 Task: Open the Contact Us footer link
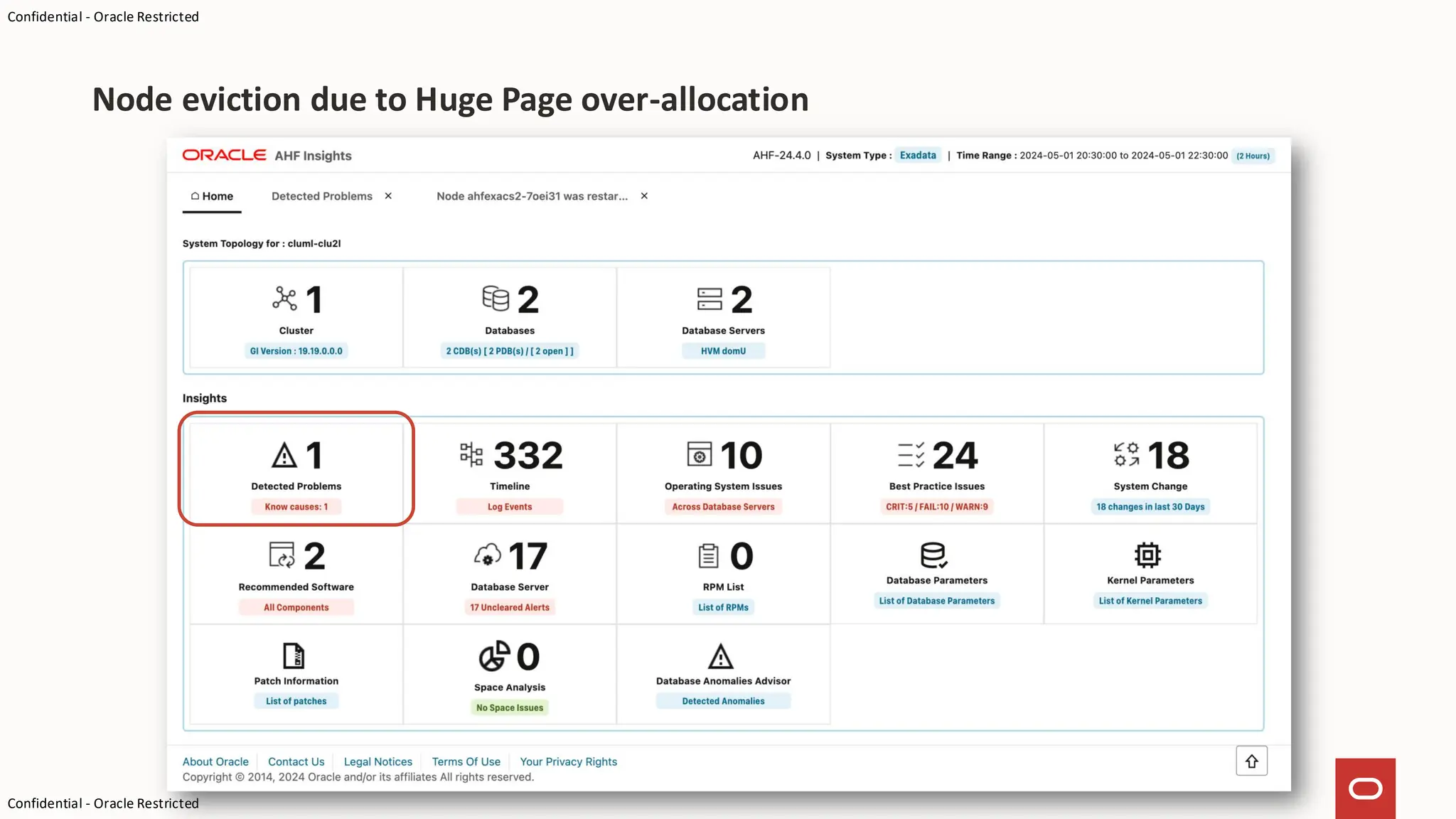296,761
